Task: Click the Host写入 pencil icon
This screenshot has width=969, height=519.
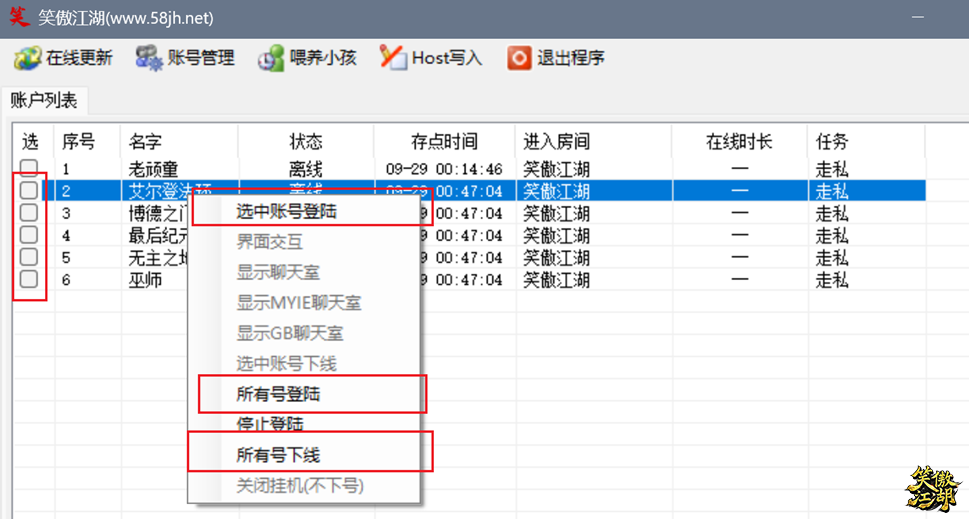Action: point(392,58)
